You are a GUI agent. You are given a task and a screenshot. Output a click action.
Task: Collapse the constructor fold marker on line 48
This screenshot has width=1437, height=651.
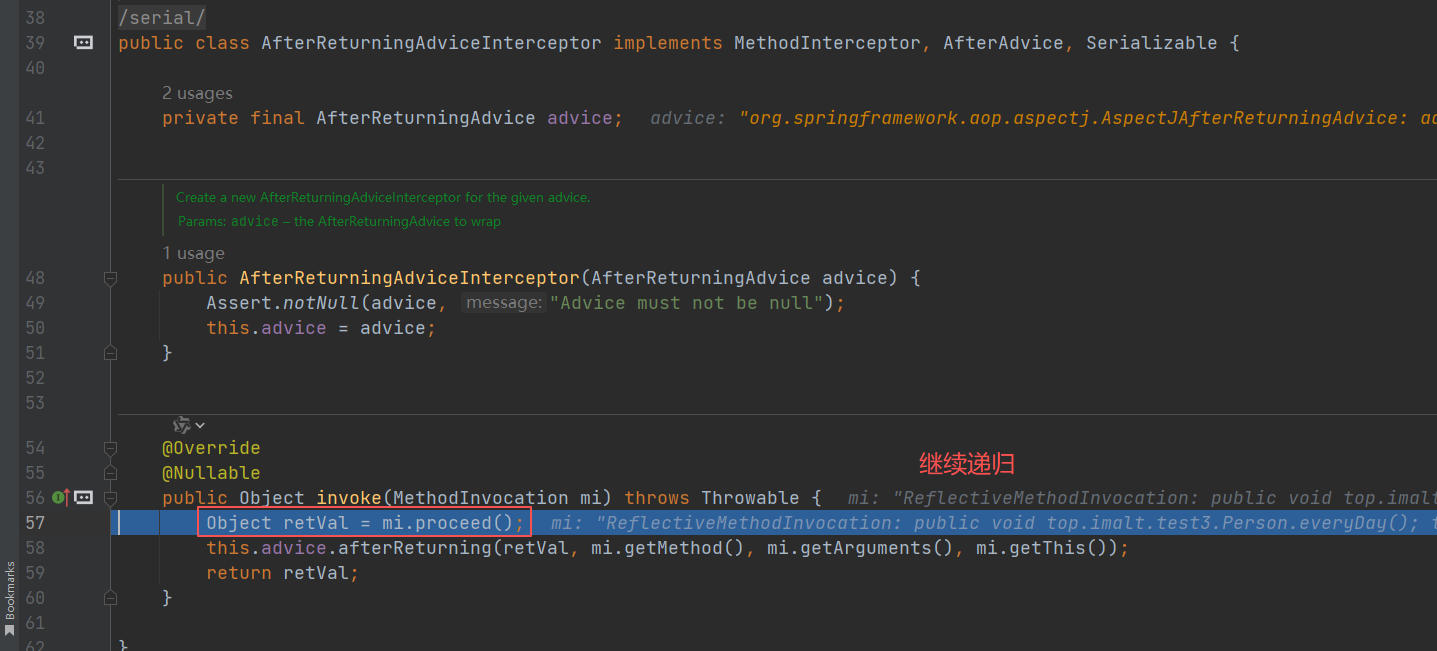(111, 278)
